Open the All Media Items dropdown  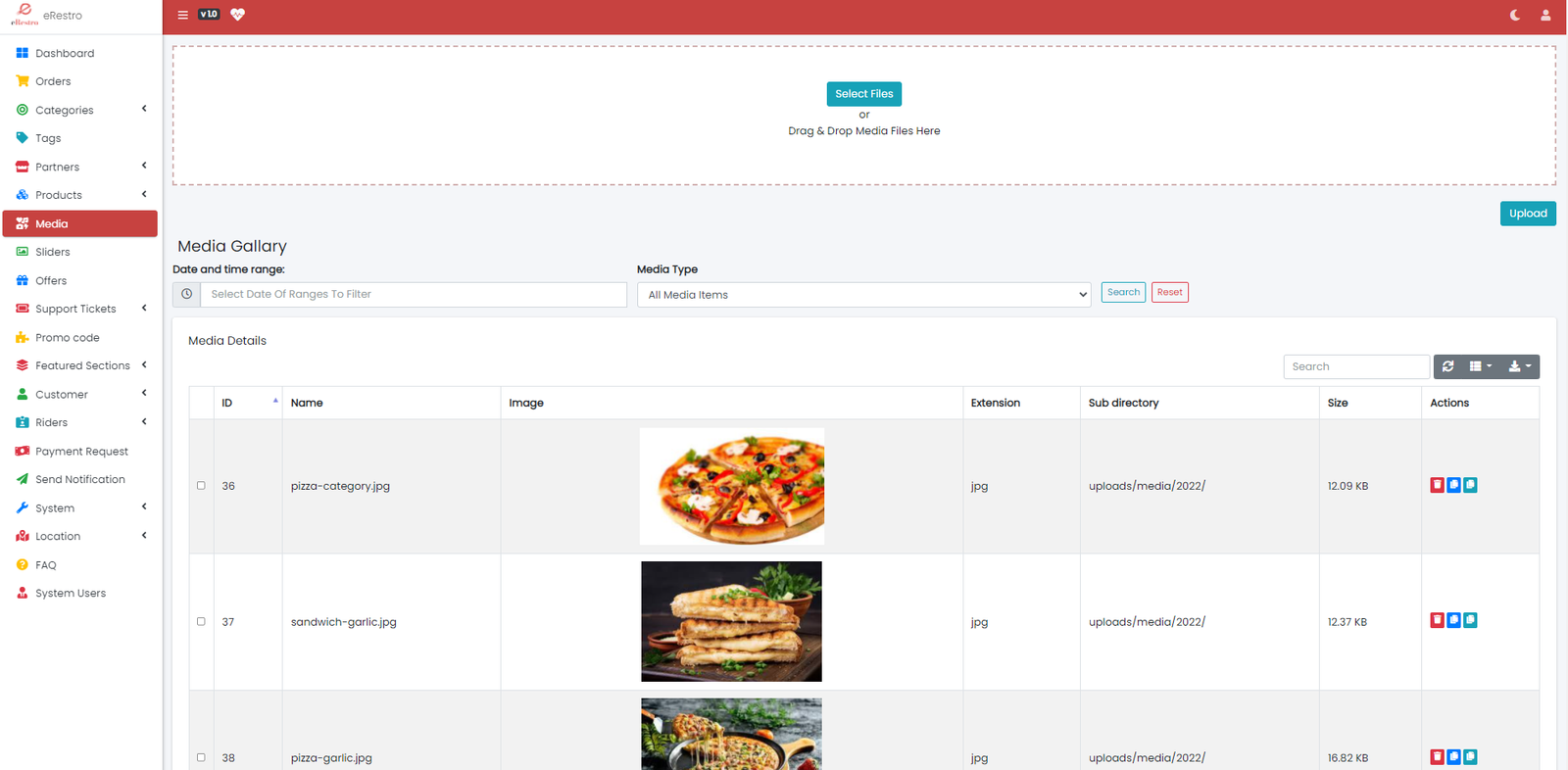click(x=863, y=295)
